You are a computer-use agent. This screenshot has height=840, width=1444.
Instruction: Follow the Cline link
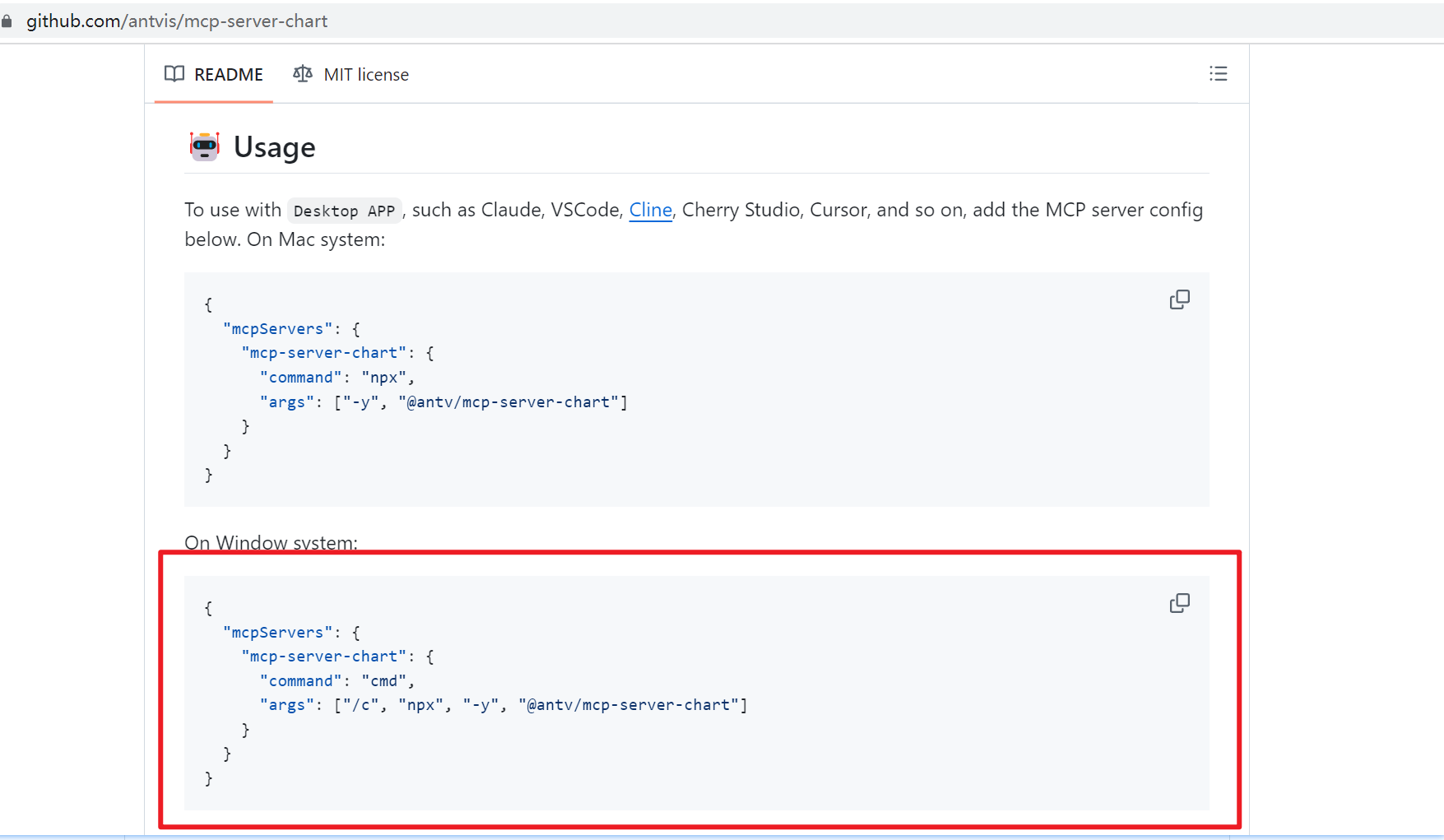[651, 210]
